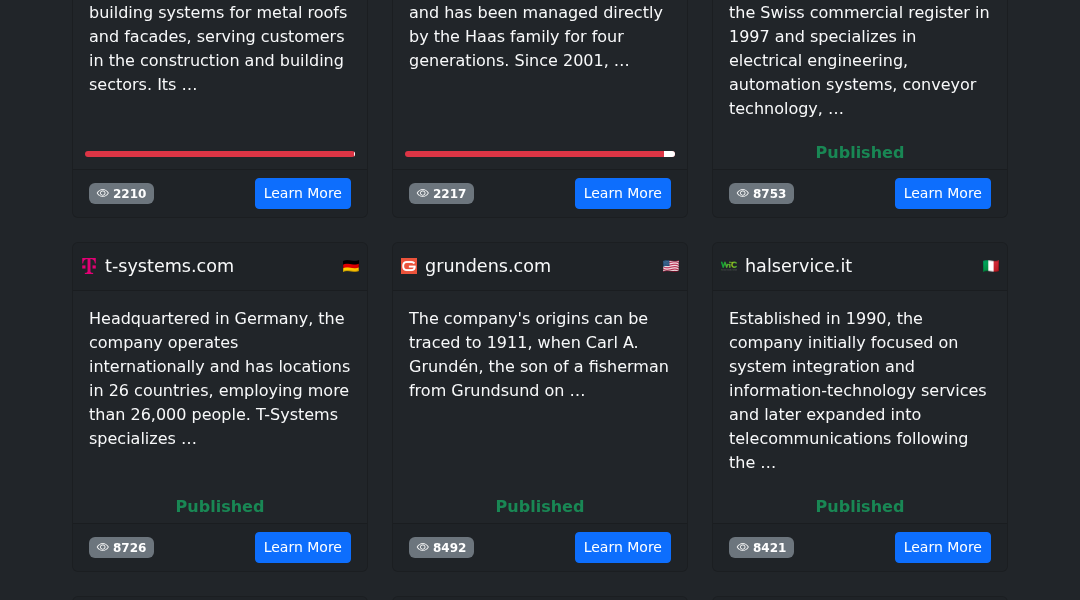Screen dimensions: 1080x600
Task: Click the eye icon beside 8753 views
Action: click(742, 194)
